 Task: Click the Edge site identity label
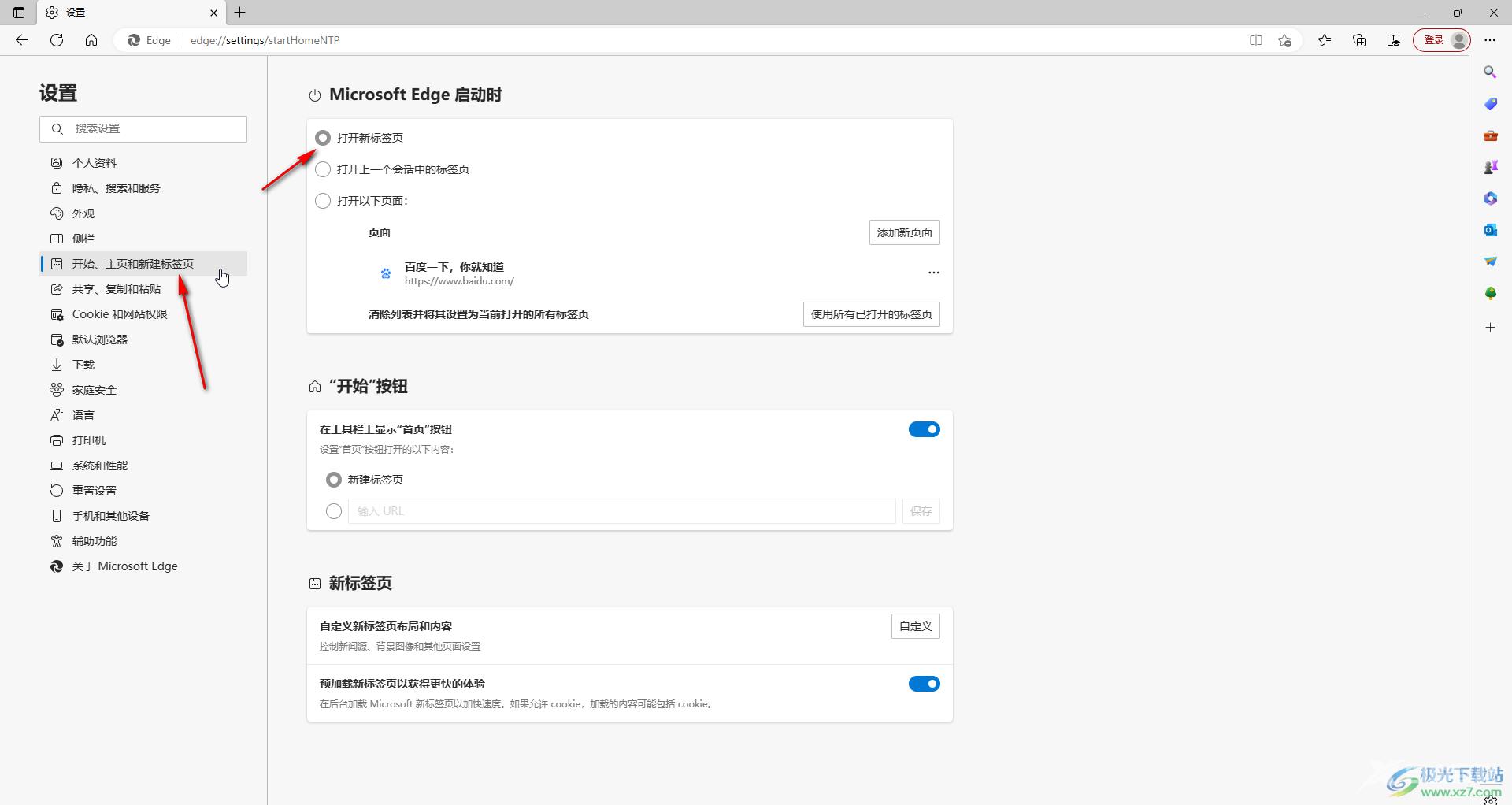coord(150,40)
